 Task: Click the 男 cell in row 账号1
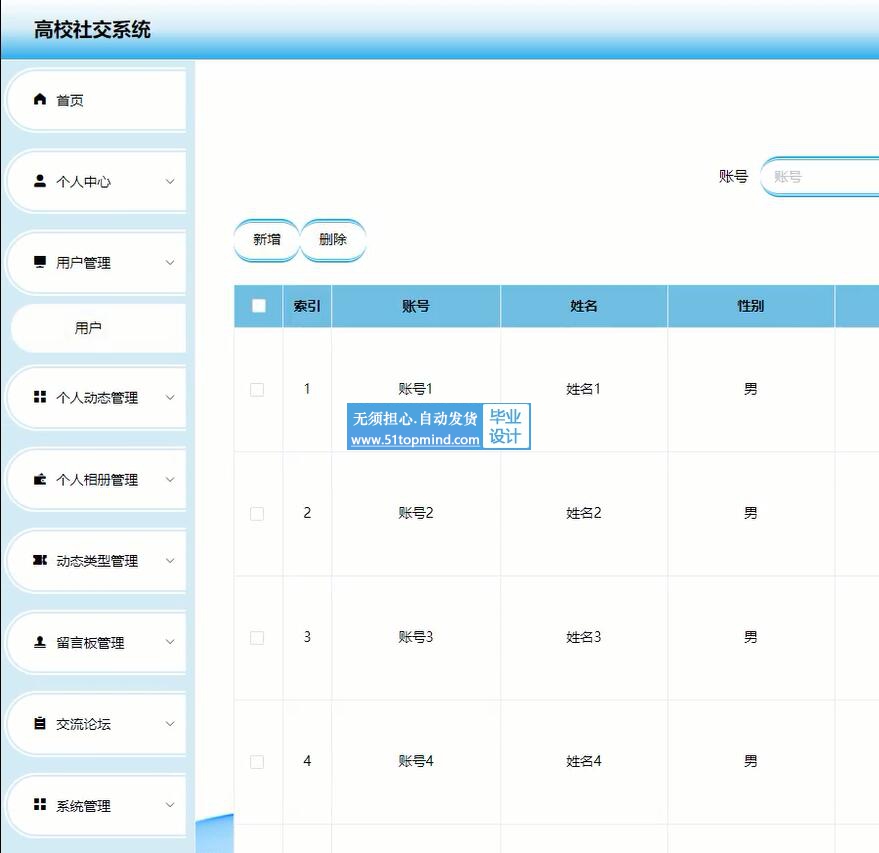751,388
